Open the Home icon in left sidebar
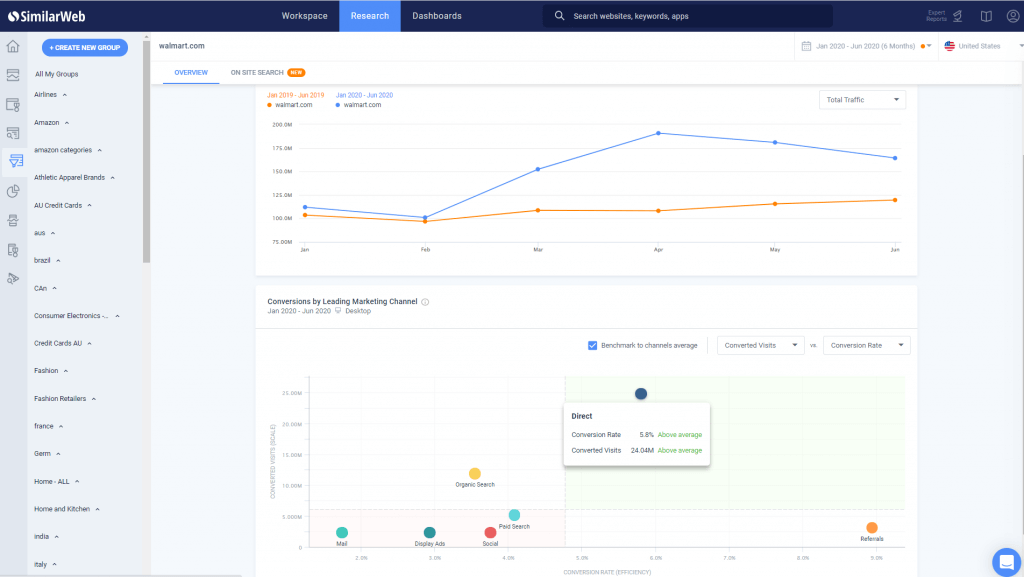 (11, 46)
